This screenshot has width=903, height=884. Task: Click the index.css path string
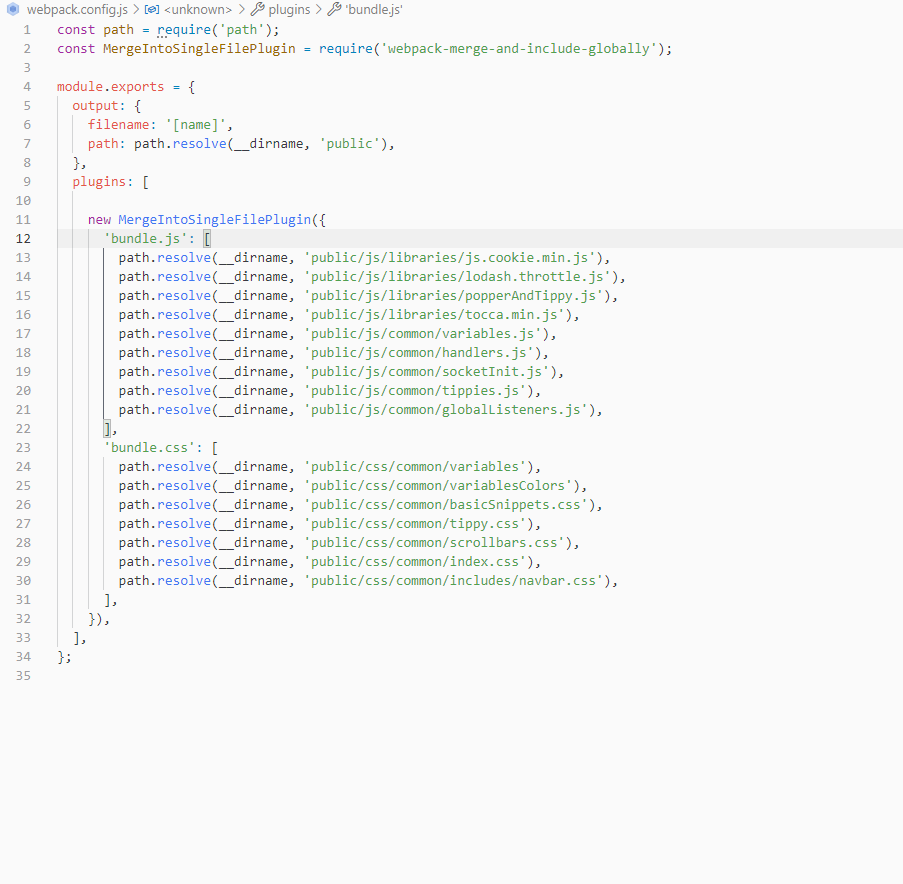pyautogui.click(x=415, y=562)
